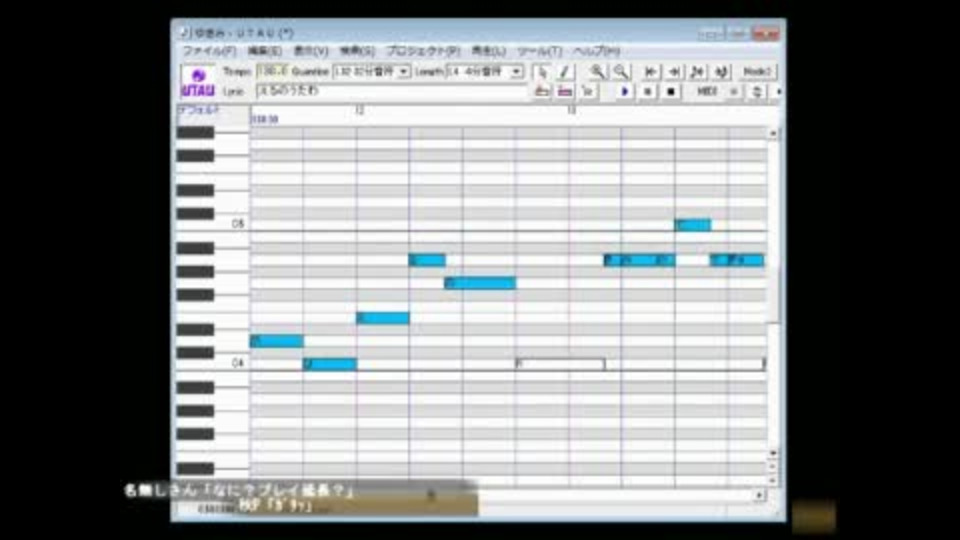Stop playback with the stop button
Image resolution: width=960 pixels, height=540 pixels.
tap(671, 91)
